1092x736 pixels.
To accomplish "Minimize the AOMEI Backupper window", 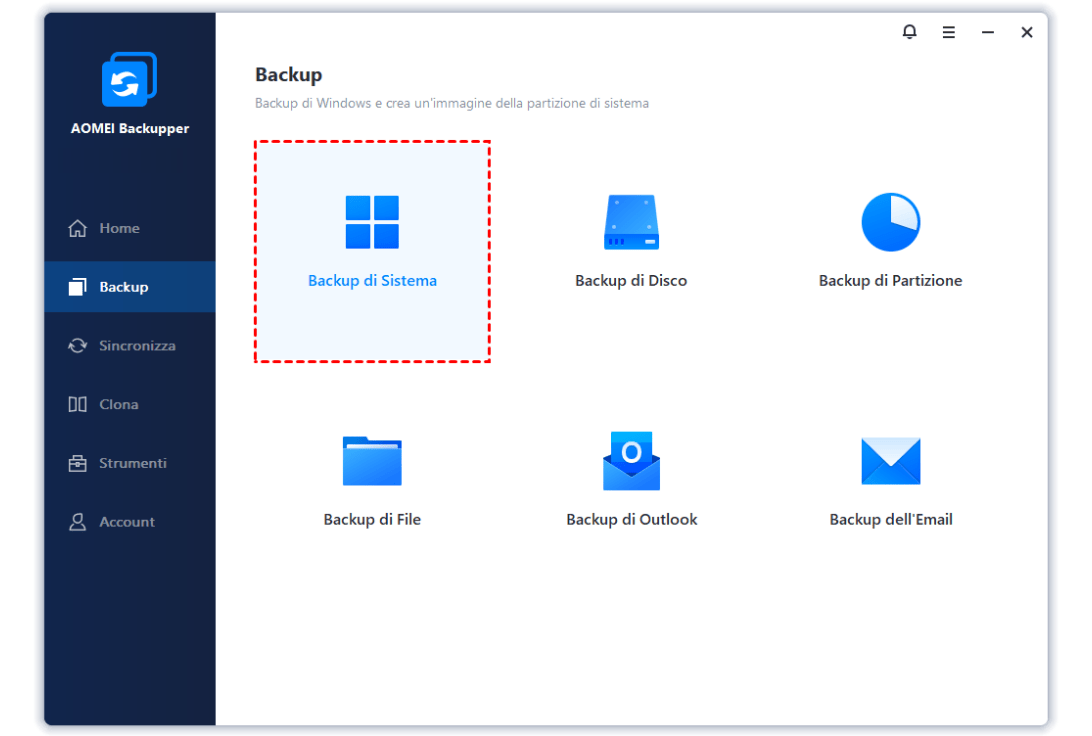I will click(x=988, y=32).
